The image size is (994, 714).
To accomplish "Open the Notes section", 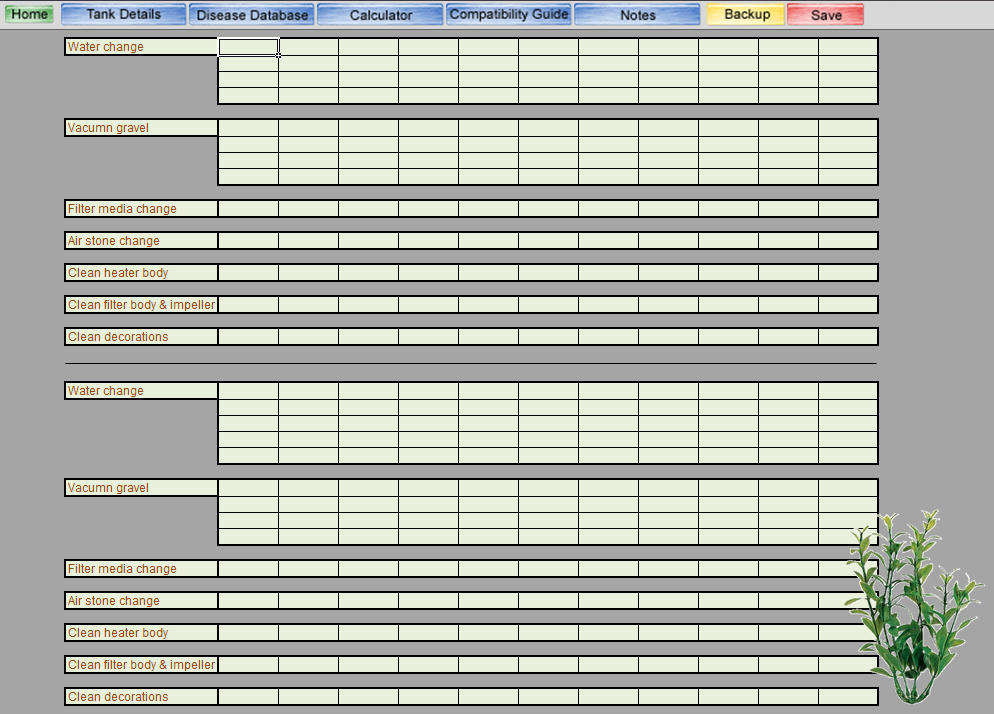I will tap(637, 14).
